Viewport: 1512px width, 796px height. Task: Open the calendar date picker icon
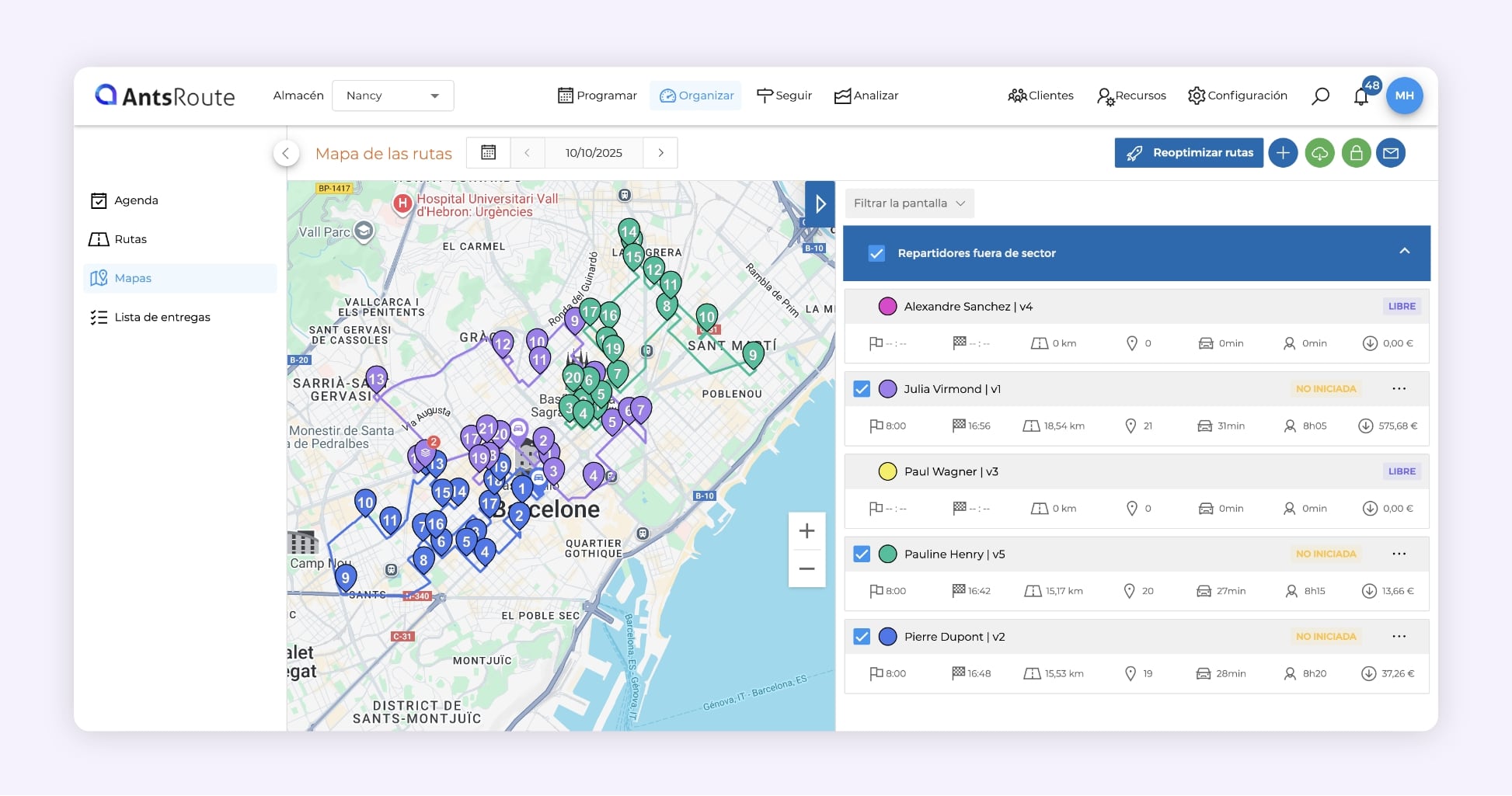tap(488, 153)
